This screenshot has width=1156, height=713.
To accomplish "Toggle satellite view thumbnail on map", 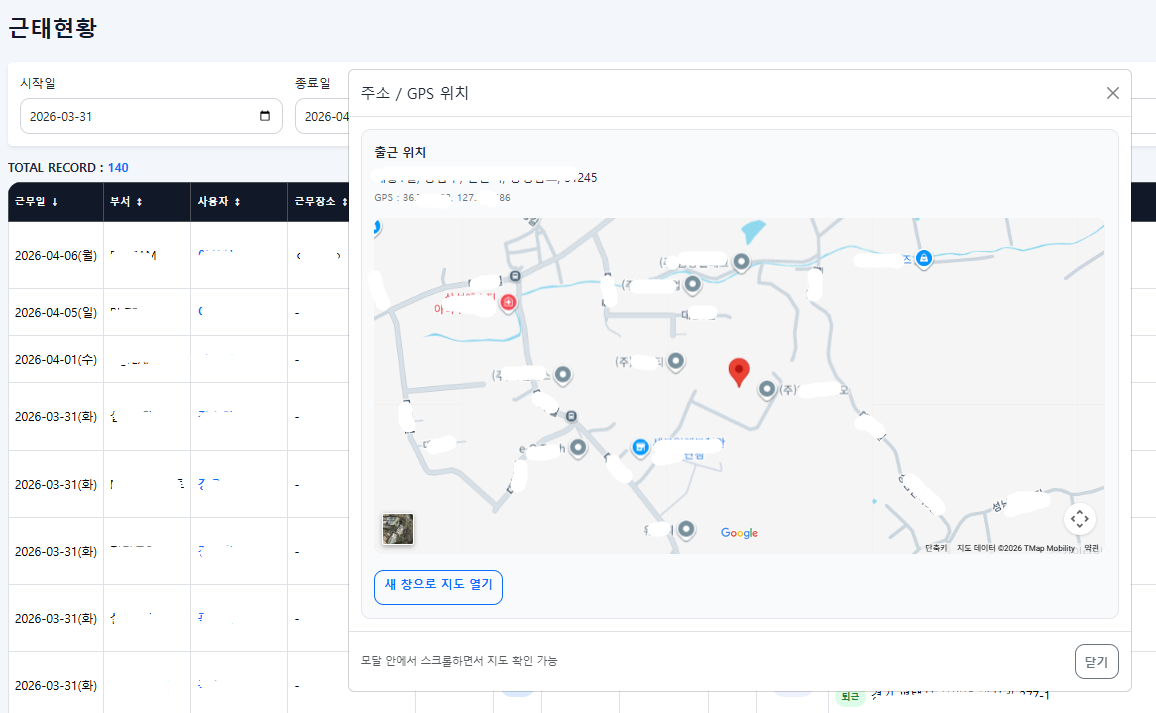I will pyautogui.click(x=397, y=529).
